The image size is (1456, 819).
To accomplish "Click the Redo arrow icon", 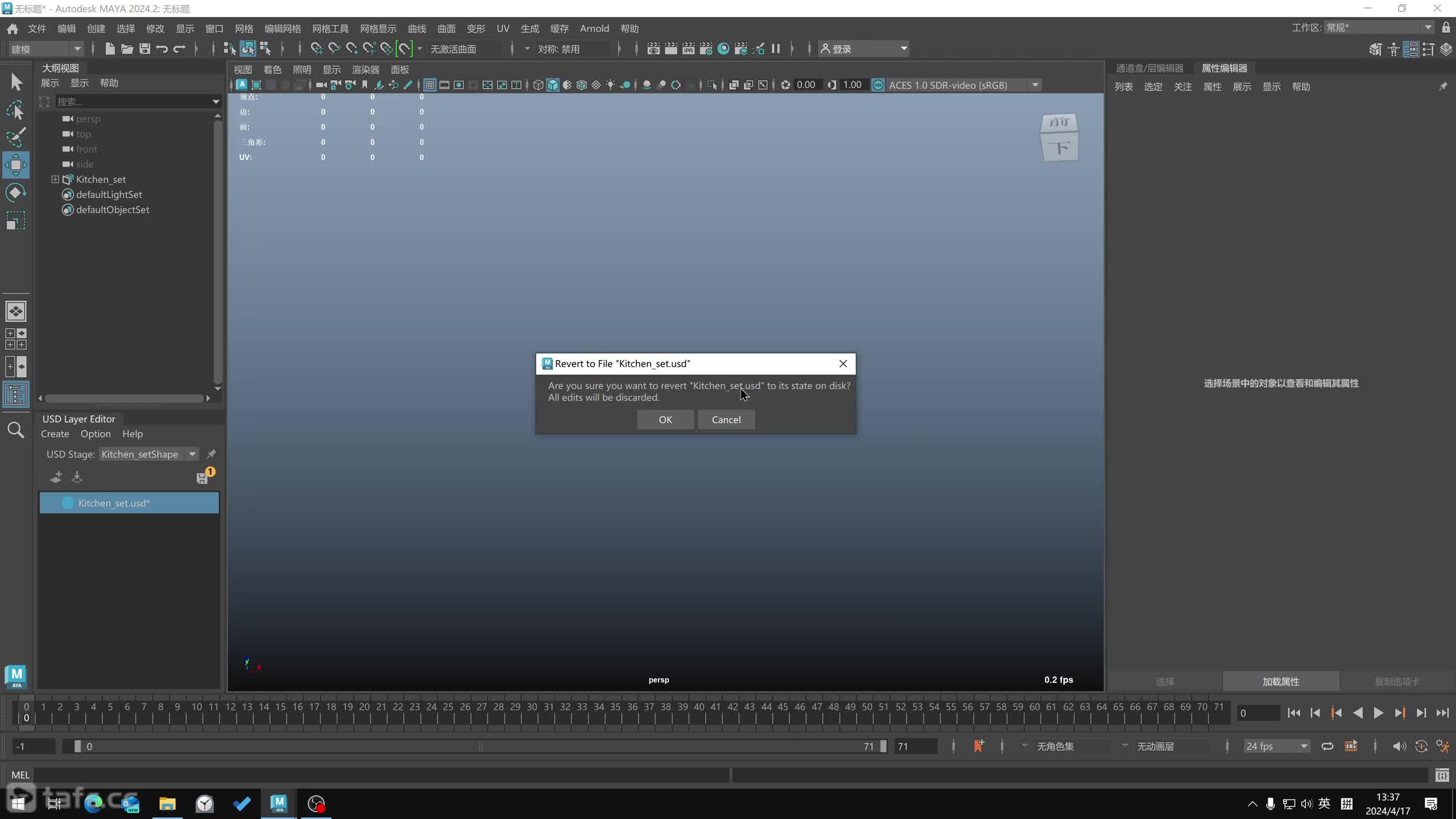I will click(x=180, y=49).
